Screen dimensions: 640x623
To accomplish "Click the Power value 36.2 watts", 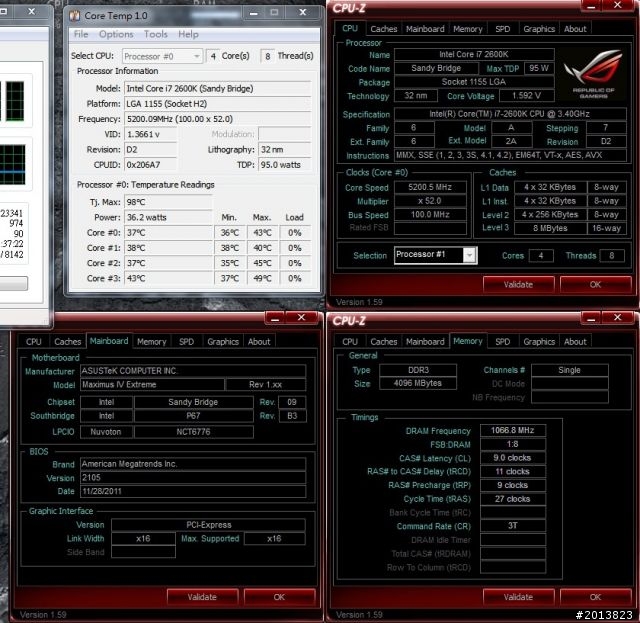I will pos(168,218).
